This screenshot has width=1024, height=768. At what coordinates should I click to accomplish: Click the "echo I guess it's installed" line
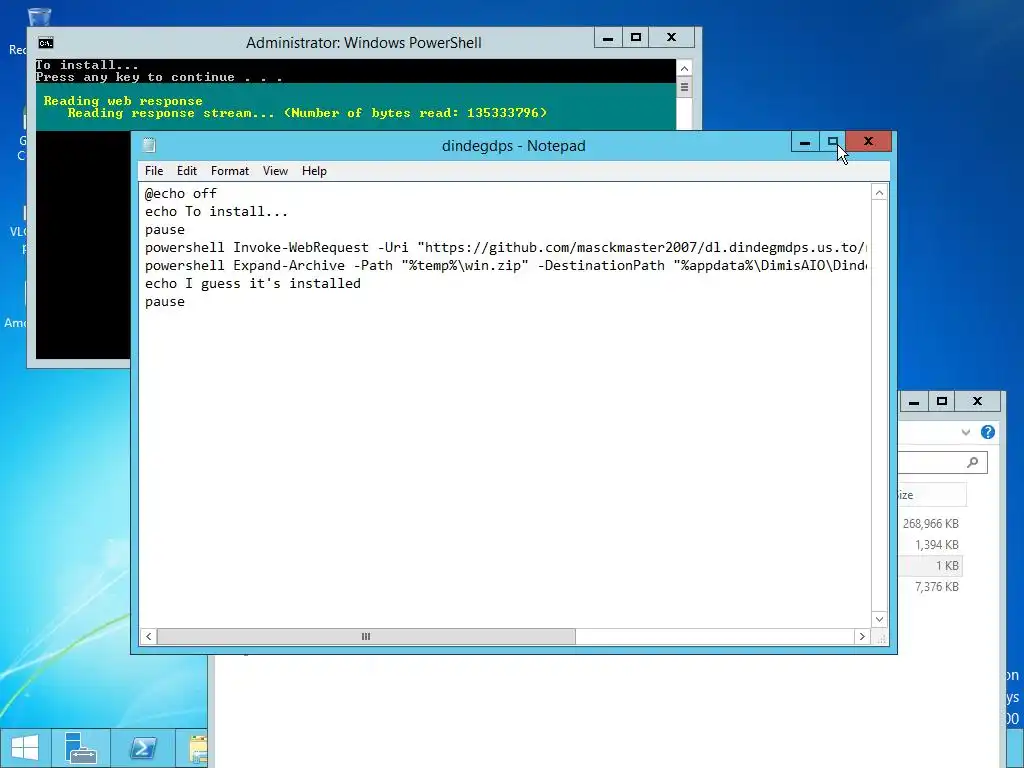(x=253, y=283)
